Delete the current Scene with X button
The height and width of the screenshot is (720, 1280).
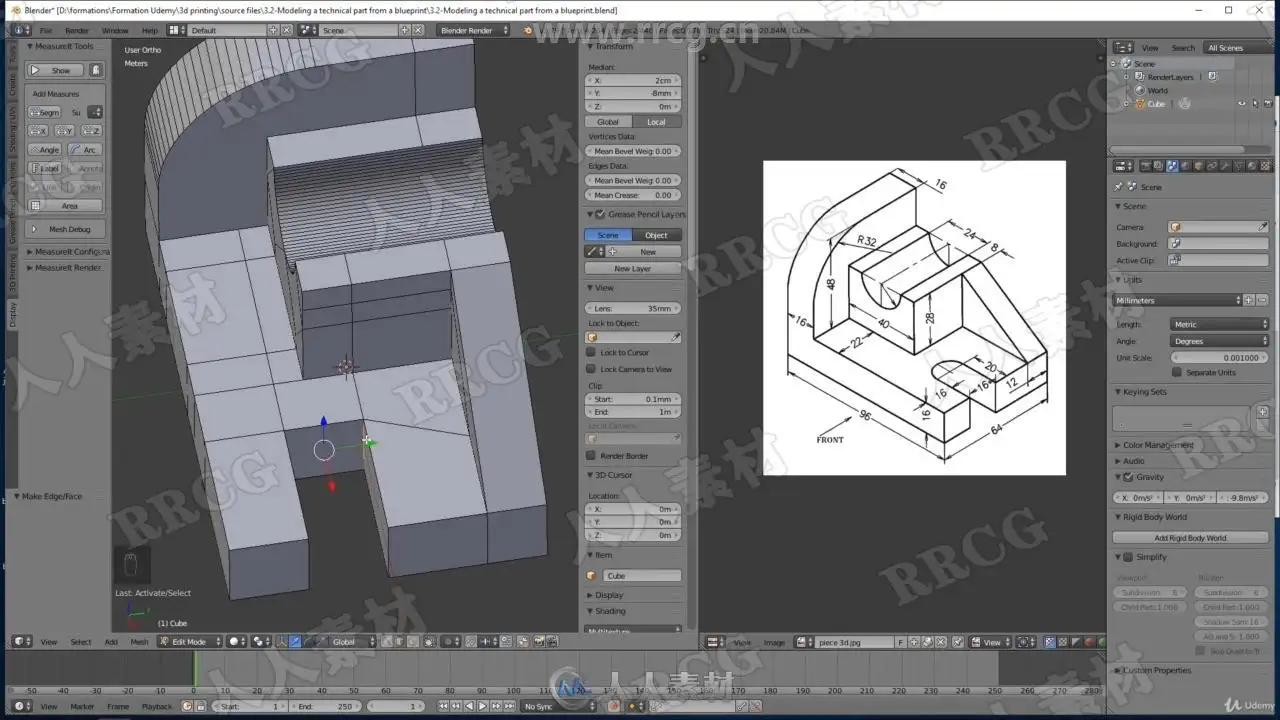tap(416, 30)
